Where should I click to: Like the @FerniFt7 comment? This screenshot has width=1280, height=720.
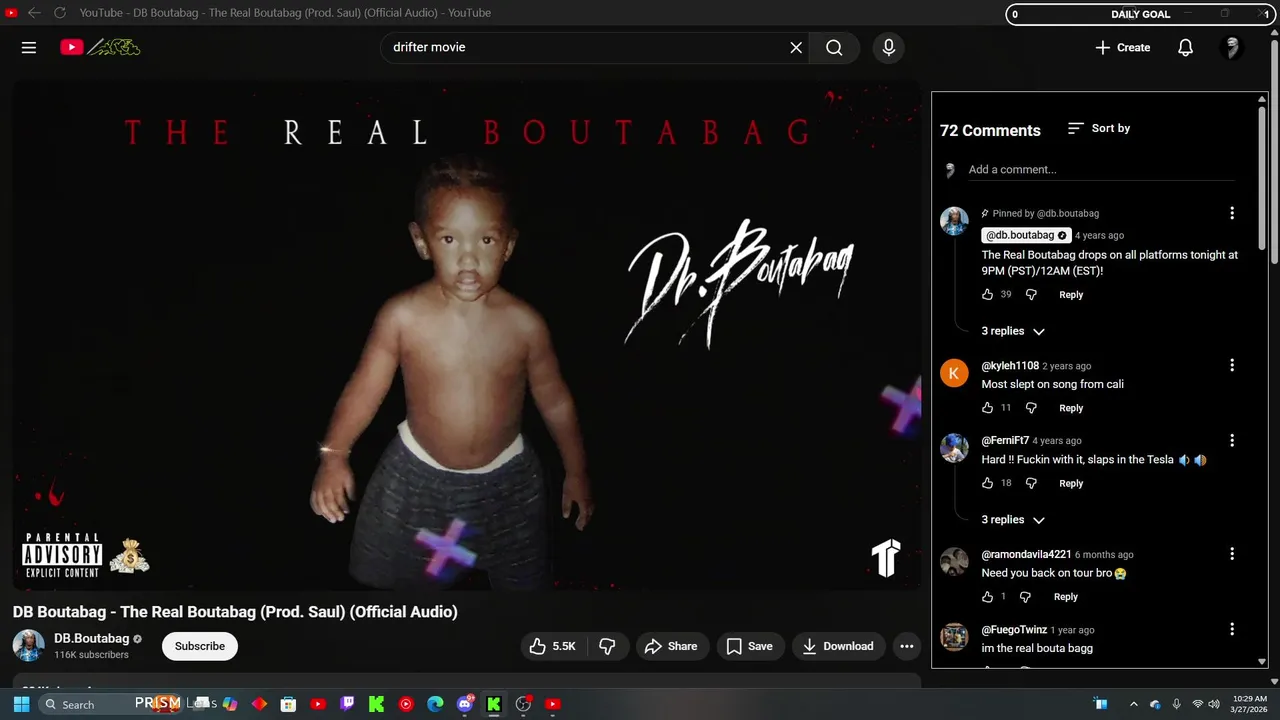coord(987,483)
